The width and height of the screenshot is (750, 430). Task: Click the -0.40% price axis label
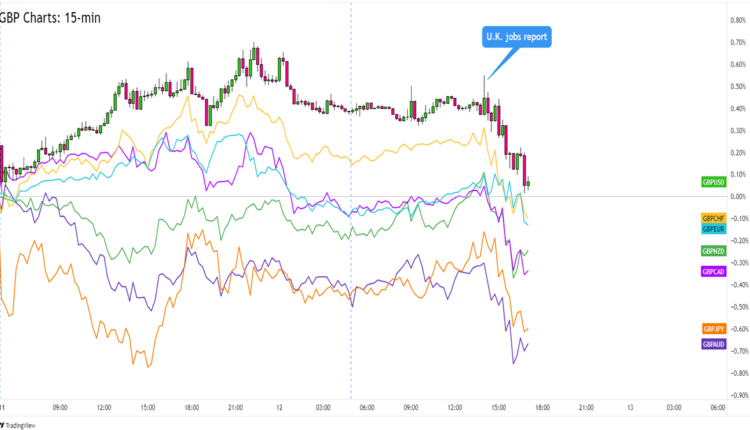point(739,285)
